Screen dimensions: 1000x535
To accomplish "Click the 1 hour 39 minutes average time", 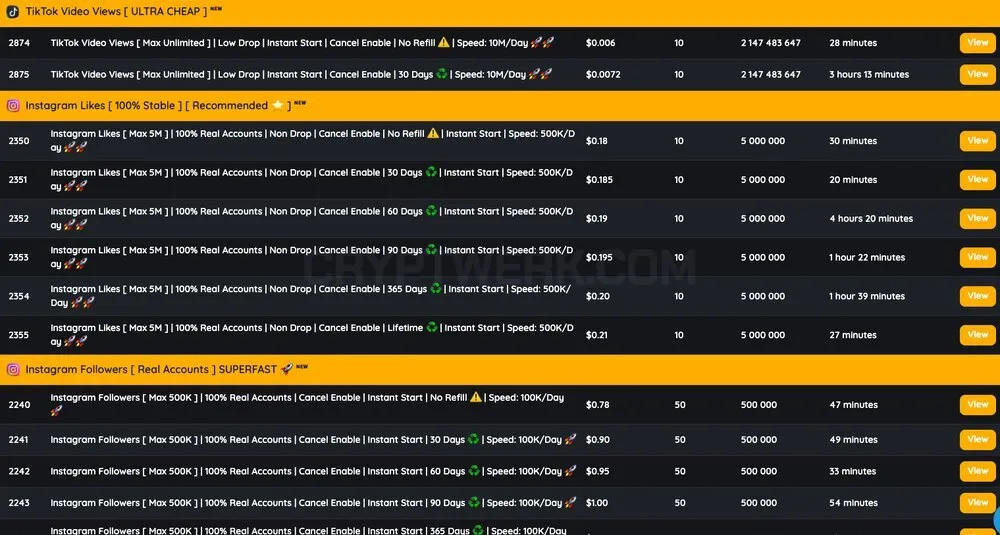I will tap(867, 297).
